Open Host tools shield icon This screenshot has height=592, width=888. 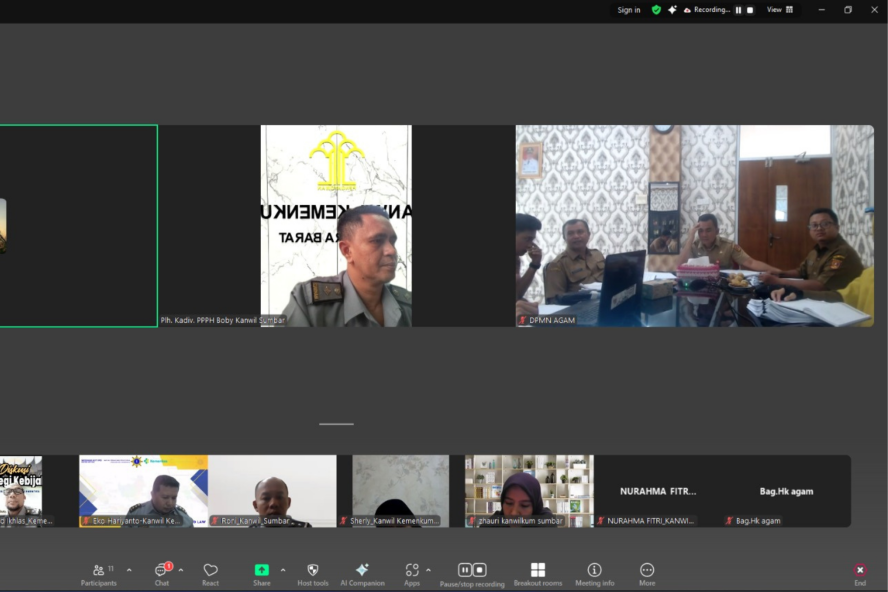(312, 574)
